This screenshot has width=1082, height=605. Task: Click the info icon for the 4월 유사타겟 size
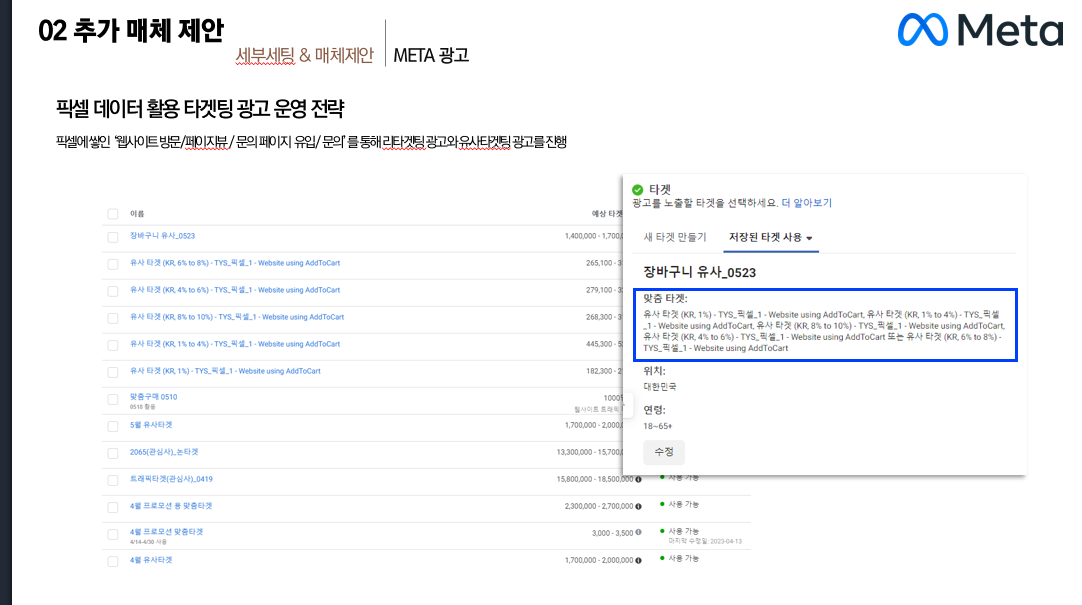click(638, 560)
